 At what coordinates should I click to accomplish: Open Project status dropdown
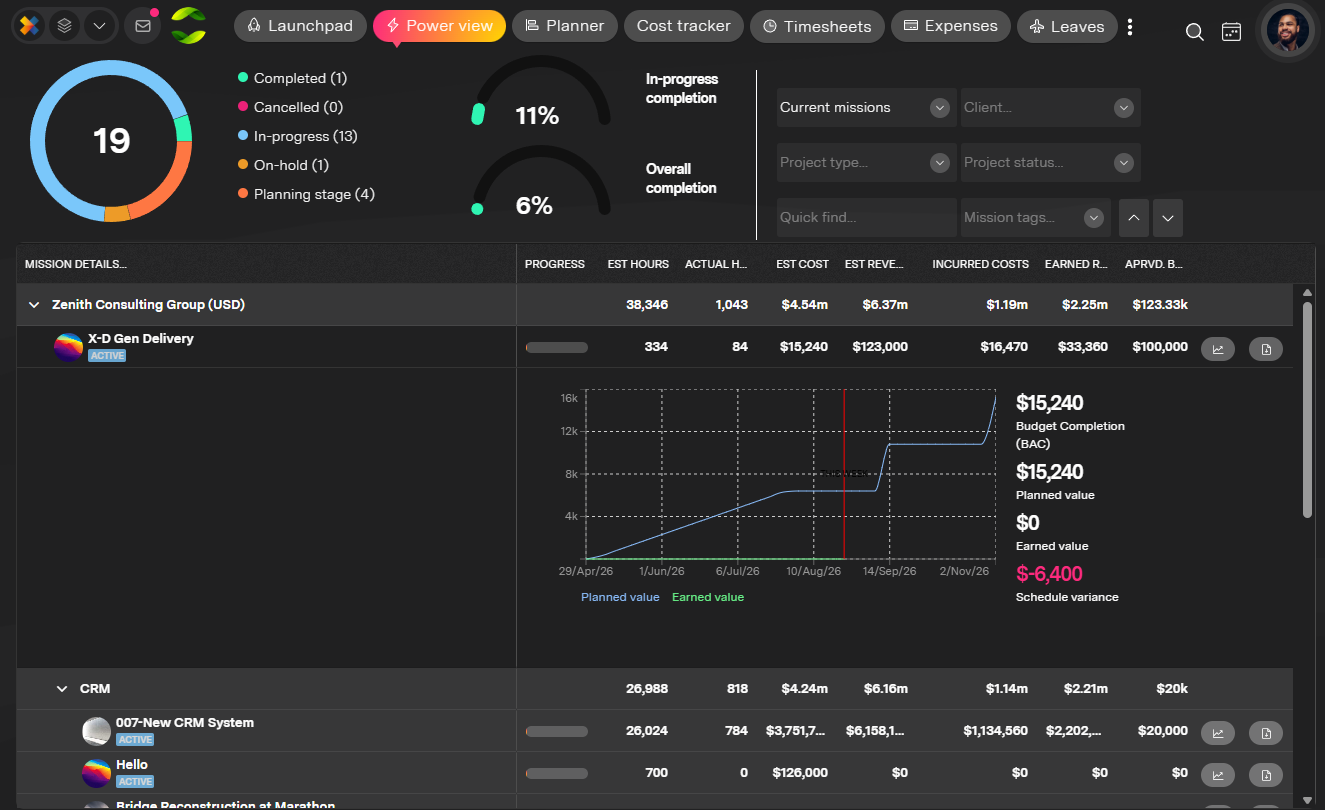(x=1050, y=163)
